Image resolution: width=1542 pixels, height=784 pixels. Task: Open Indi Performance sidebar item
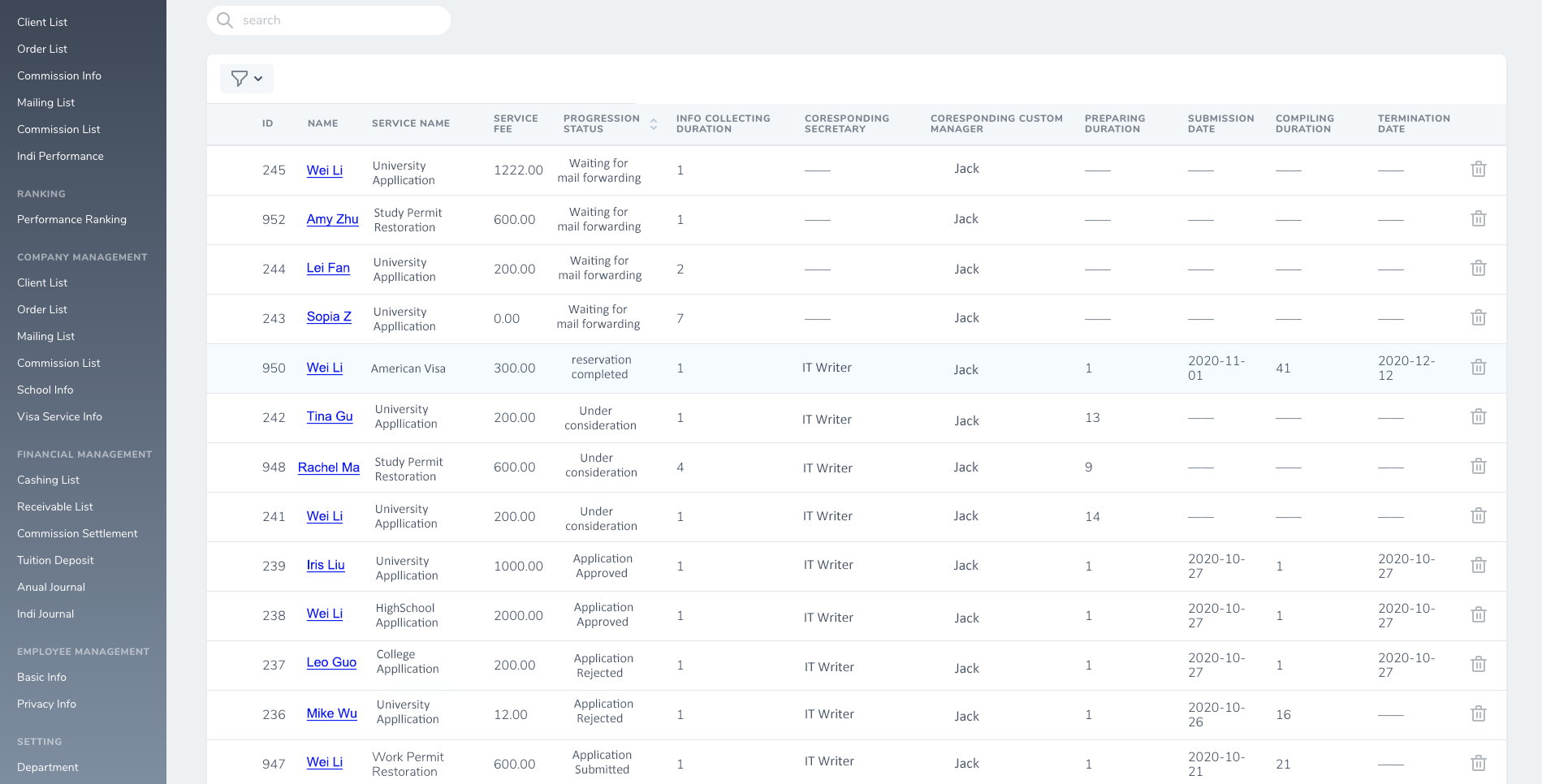point(60,156)
